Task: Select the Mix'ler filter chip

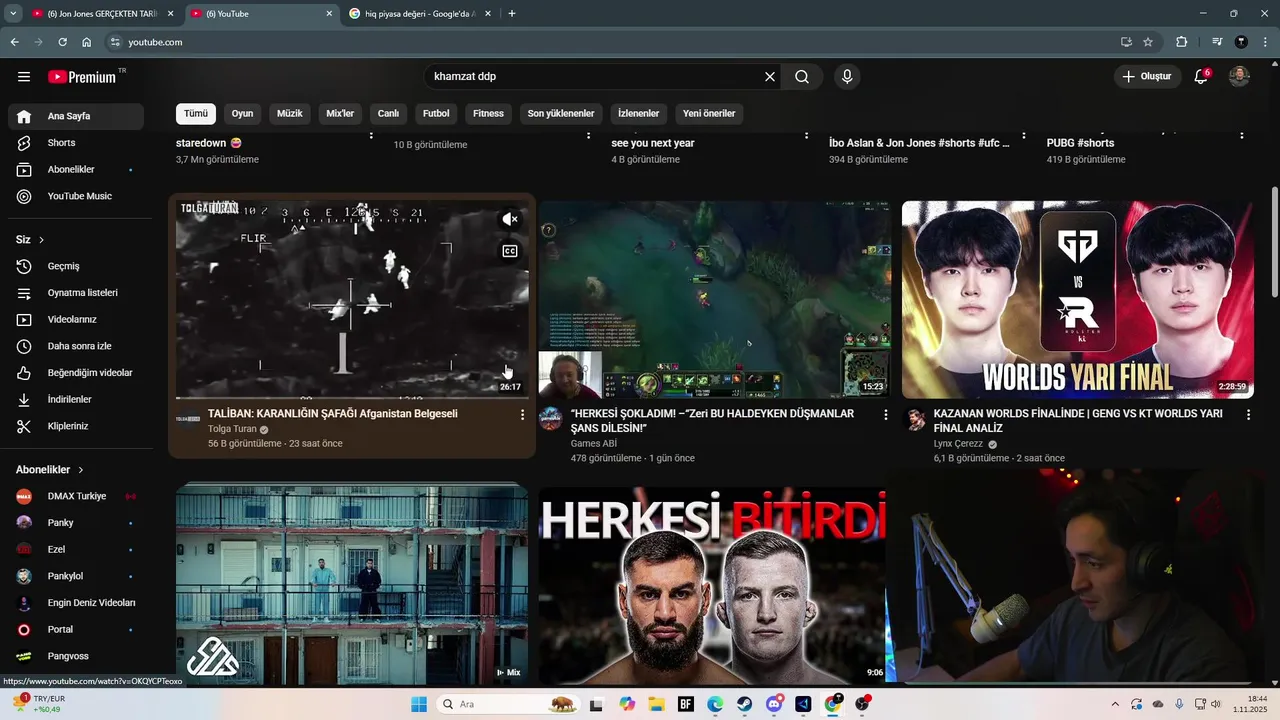Action: click(x=340, y=114)
